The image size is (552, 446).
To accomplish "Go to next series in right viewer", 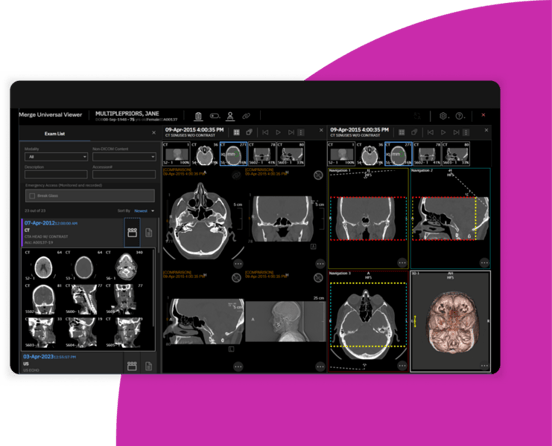I will tap(456, 132).
